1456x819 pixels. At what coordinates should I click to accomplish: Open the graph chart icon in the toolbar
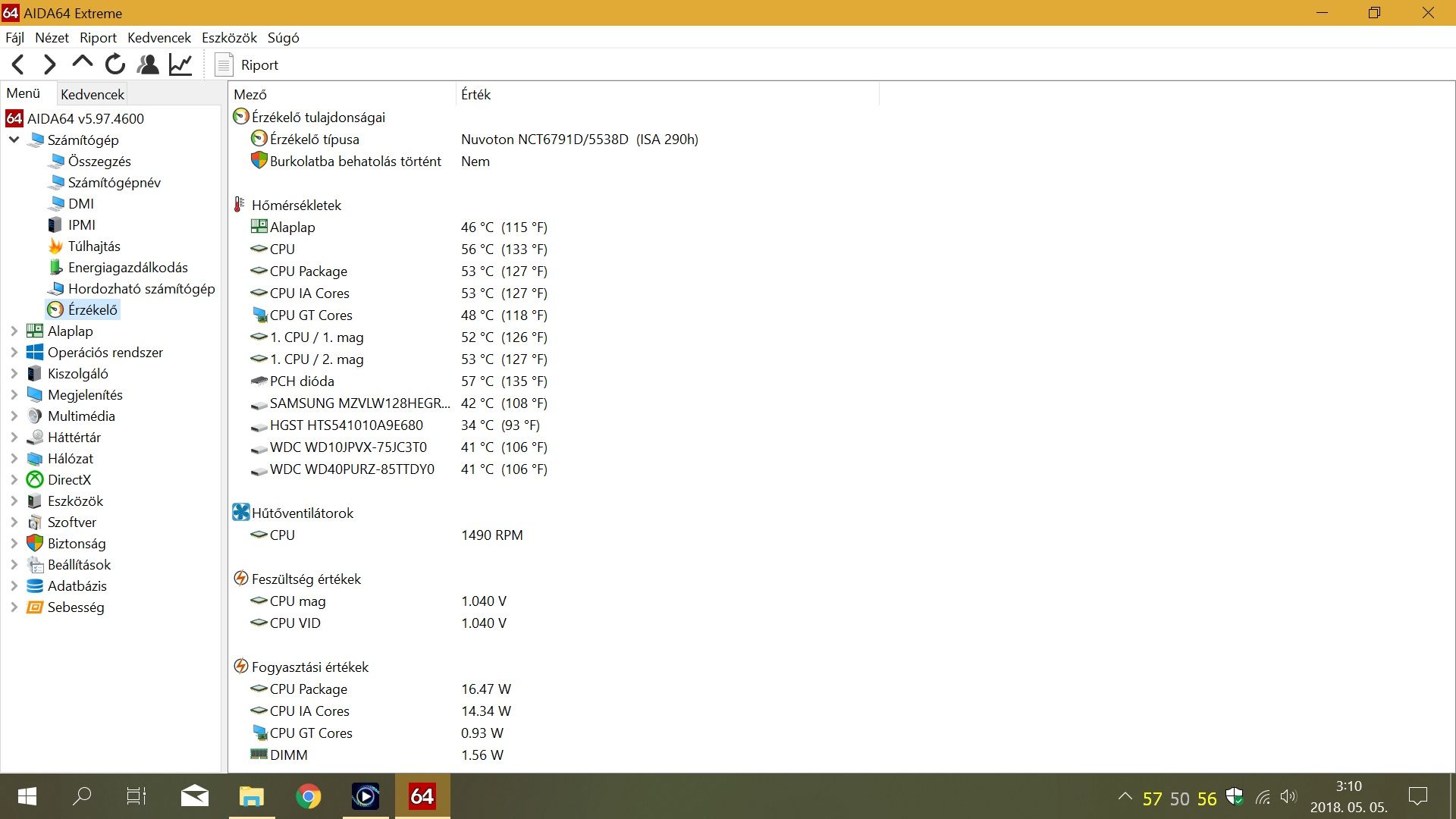(180, 65)
